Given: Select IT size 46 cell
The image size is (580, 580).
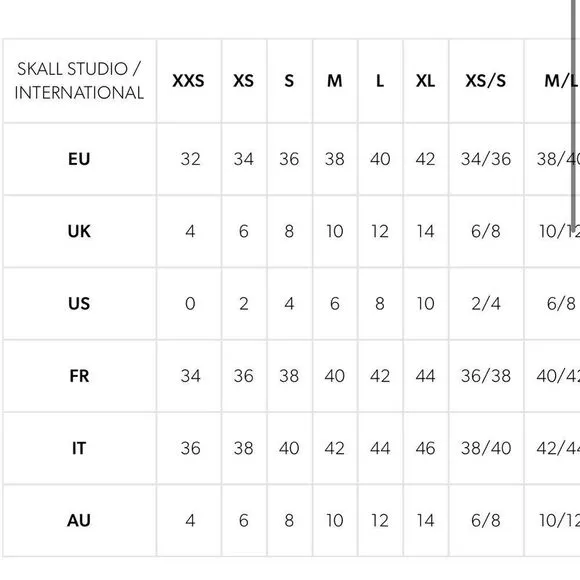Looking at the screenshot, I should pyautogui.click(x=425, y=448).
